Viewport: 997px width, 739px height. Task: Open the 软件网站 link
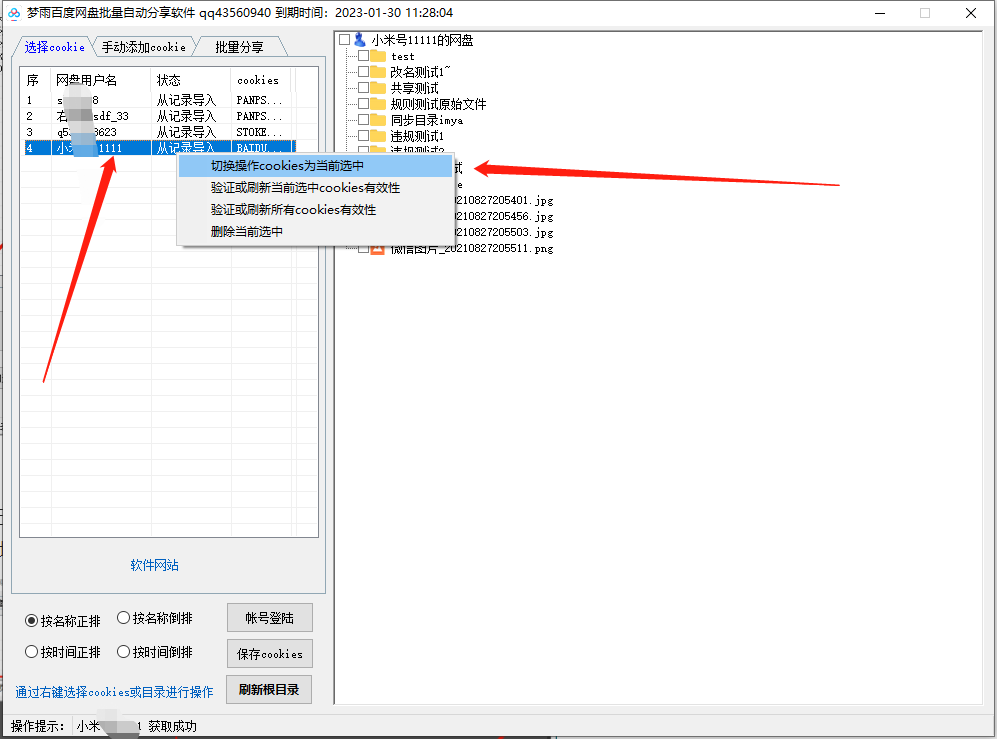pyautogui.click(x=154, y=564)
